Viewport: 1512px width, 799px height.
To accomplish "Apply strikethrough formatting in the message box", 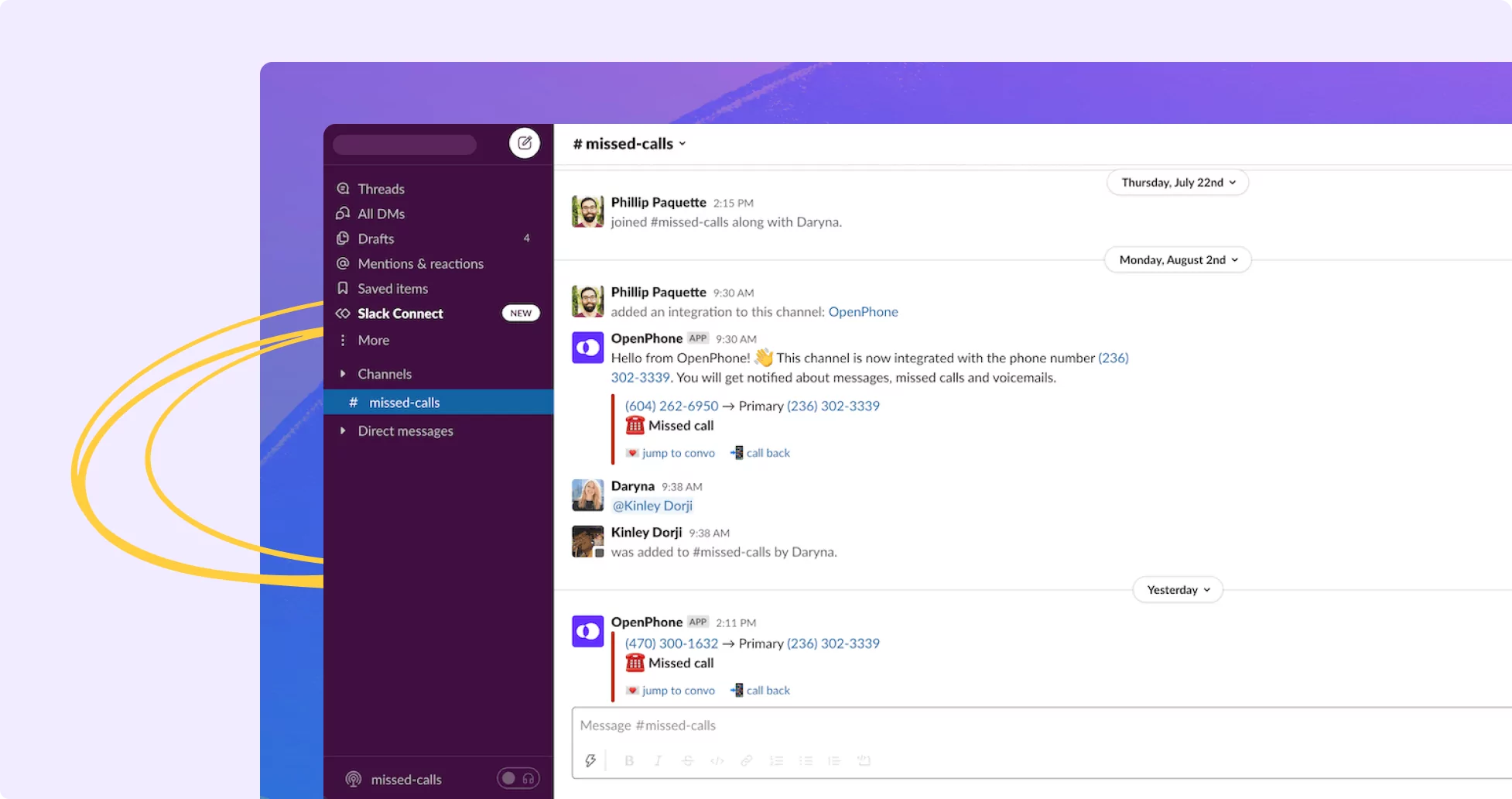I will (687, 760).
